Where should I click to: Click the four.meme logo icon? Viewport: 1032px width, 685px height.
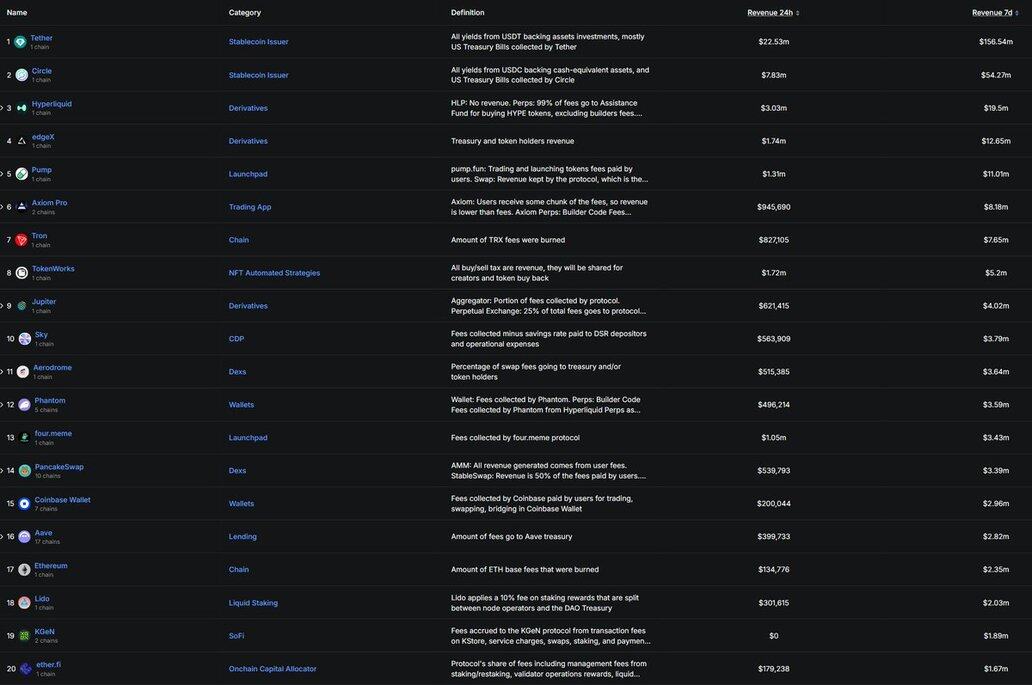24,438
